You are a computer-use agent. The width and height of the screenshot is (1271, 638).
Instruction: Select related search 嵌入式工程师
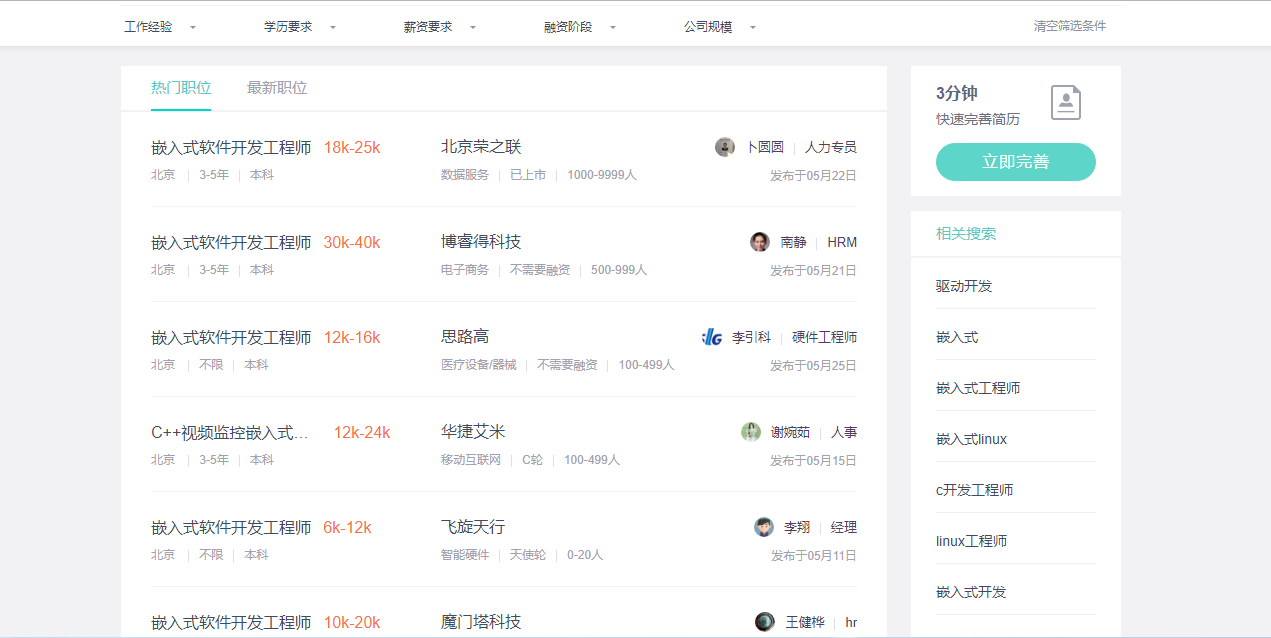[978, 388]
